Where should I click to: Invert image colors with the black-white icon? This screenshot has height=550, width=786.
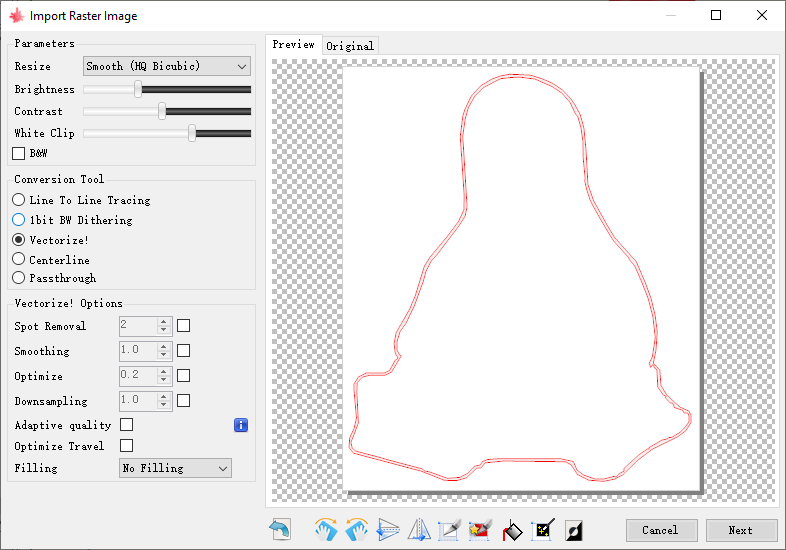pos(574,530)
